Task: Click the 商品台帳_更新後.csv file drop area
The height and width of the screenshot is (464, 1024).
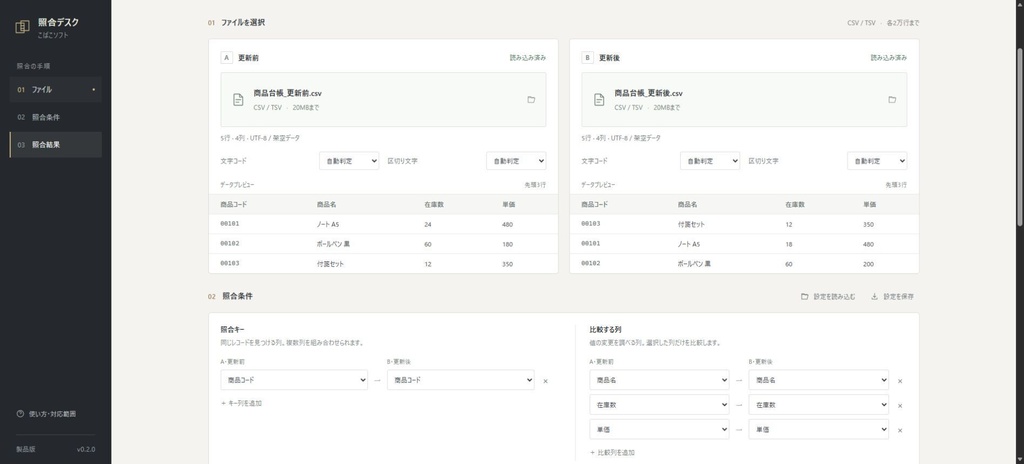Action: click(744, 99)
